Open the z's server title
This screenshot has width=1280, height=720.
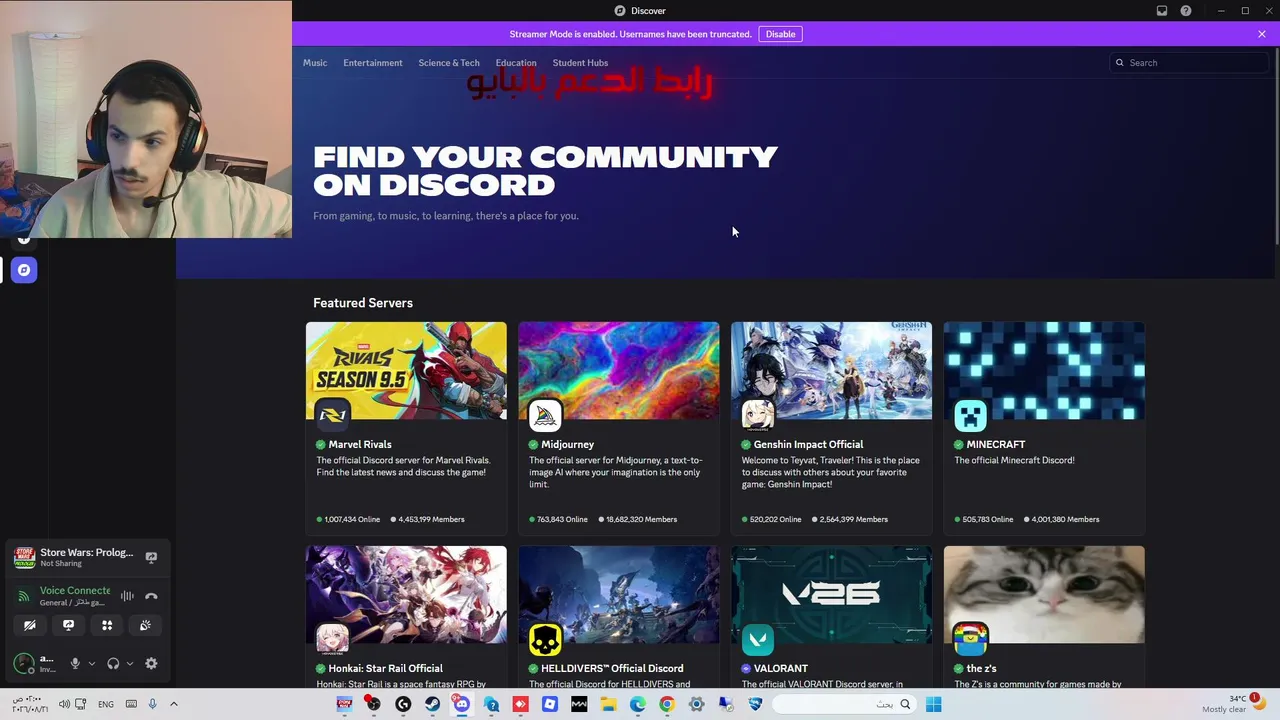(x=981, y=668)
